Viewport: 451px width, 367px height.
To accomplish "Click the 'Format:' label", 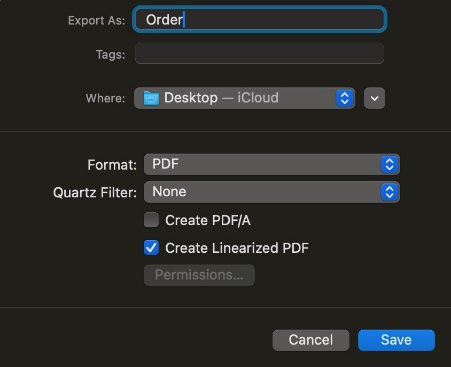I will (112, 165).
